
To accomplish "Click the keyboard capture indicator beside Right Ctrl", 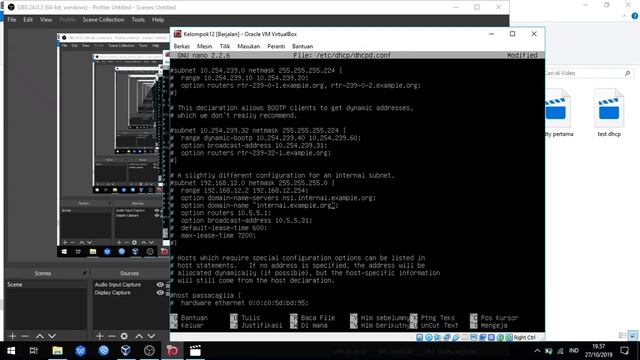I will 509,337.
